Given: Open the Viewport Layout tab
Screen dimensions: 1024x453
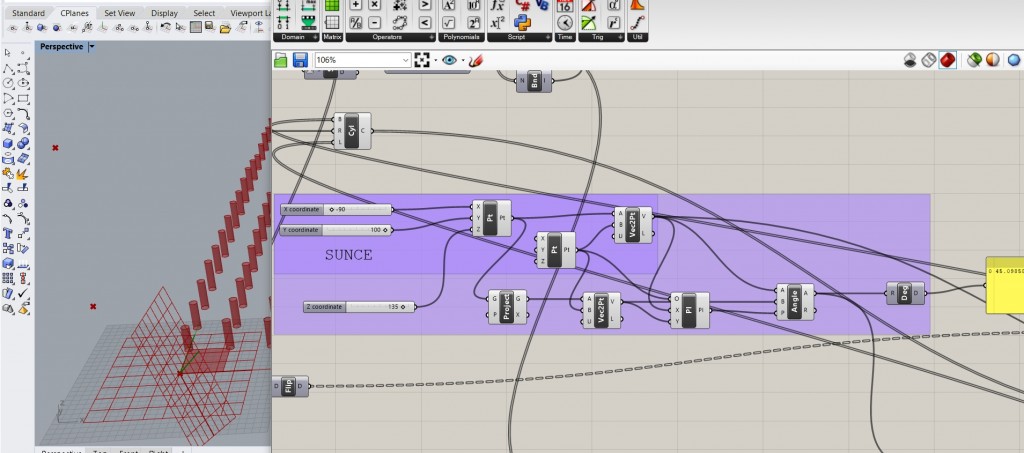Looking at the screenshot, I should (250, 13).
